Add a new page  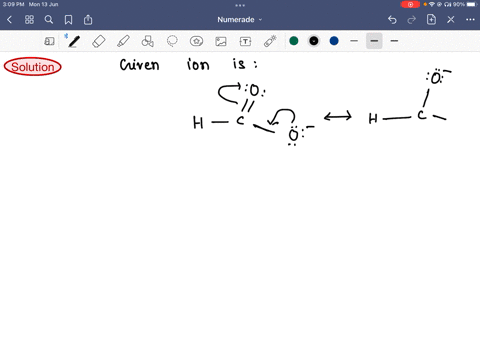click(x=431, y=19)
